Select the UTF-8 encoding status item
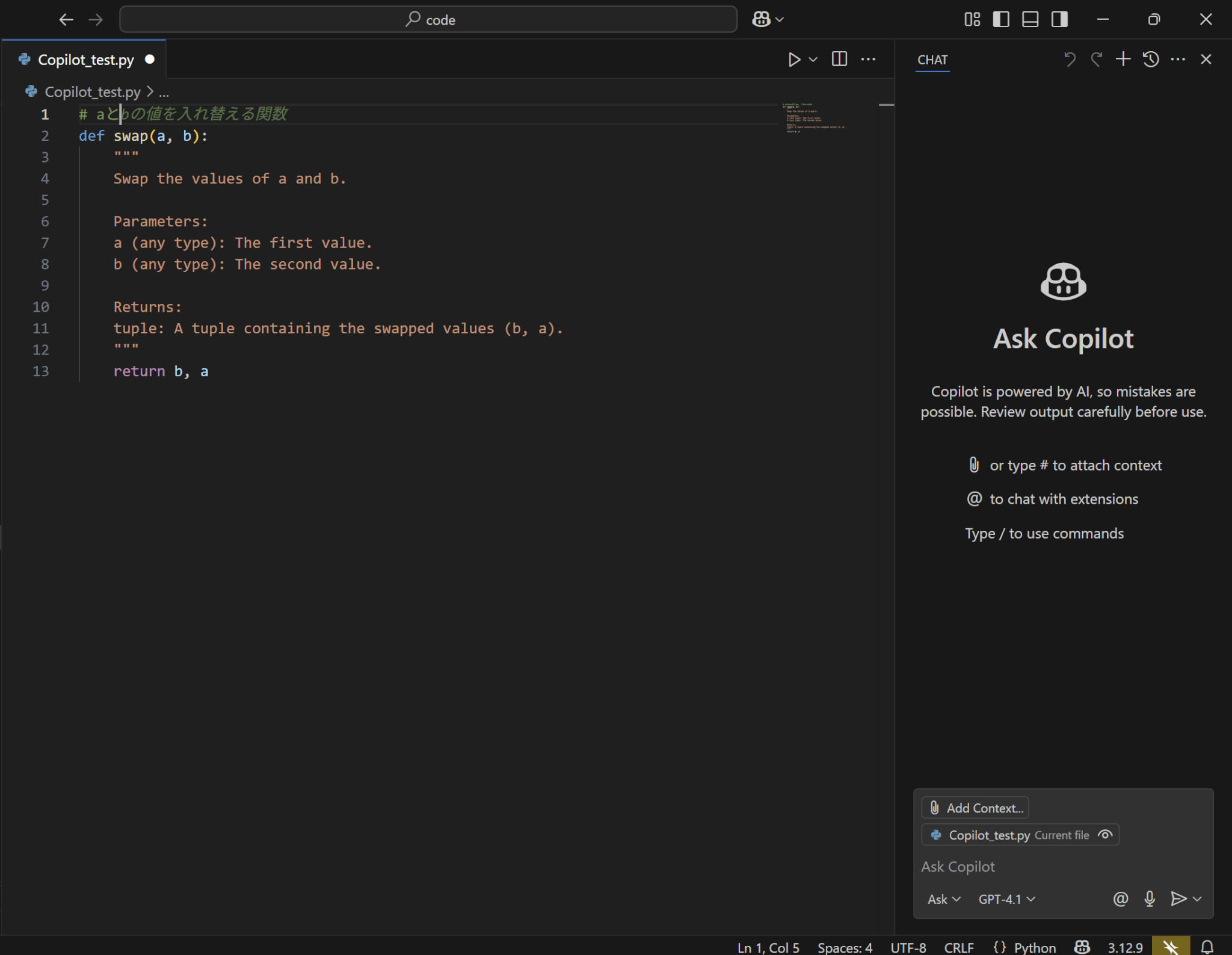 tap(908, 947)
